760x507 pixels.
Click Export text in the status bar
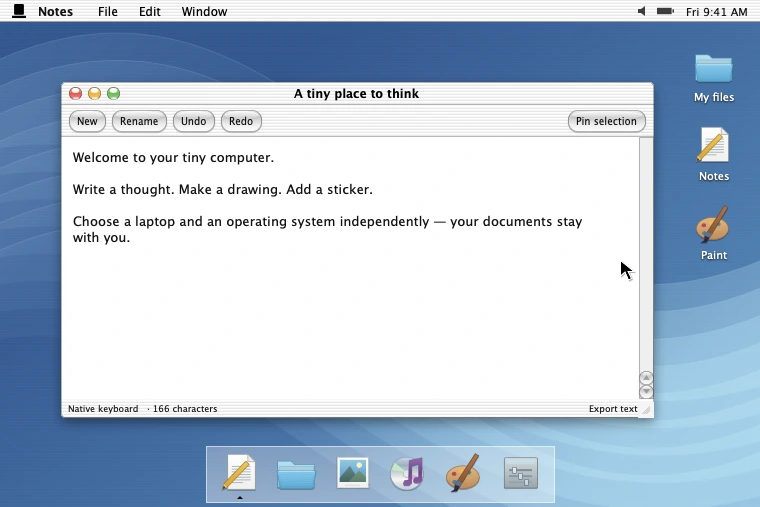613,409
